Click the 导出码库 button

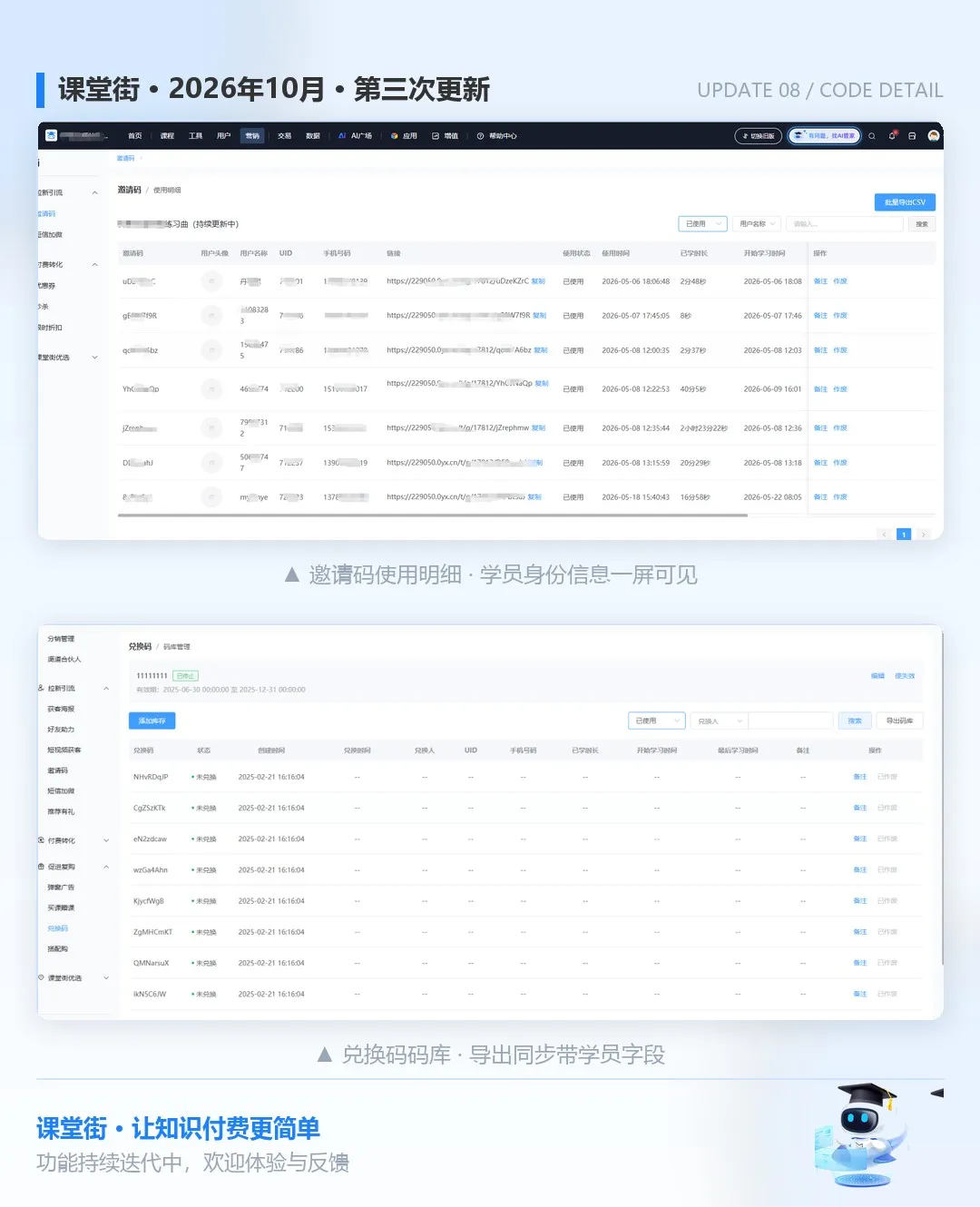[x=900, y=721]
